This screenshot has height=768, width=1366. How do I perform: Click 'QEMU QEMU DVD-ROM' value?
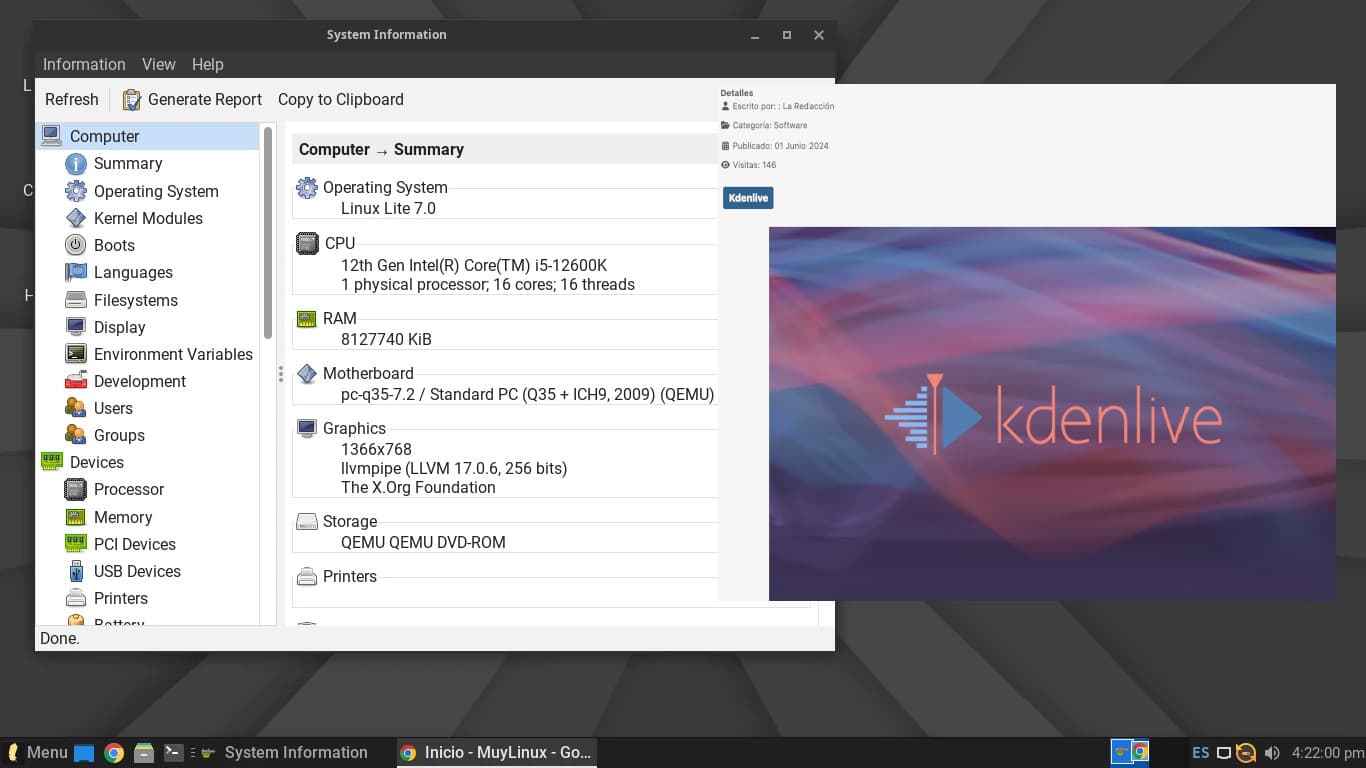[423, 542]
